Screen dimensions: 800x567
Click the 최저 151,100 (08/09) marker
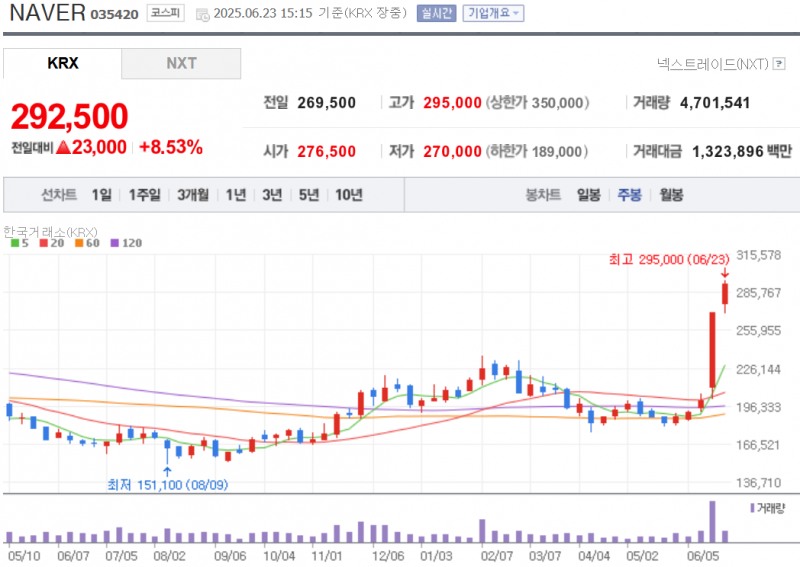click(167, 485)
